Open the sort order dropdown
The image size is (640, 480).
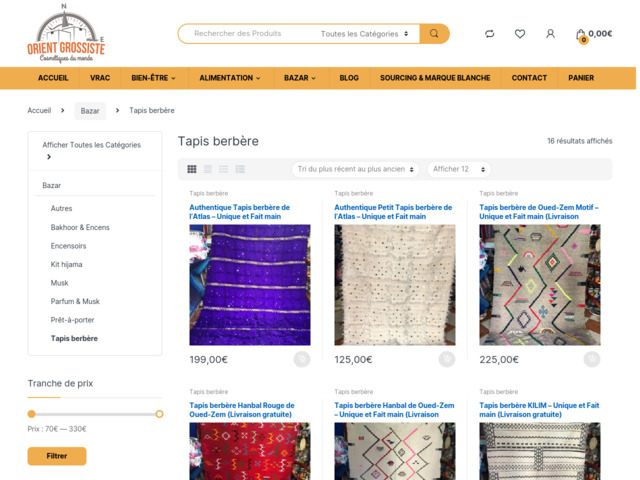pos(355,169)
